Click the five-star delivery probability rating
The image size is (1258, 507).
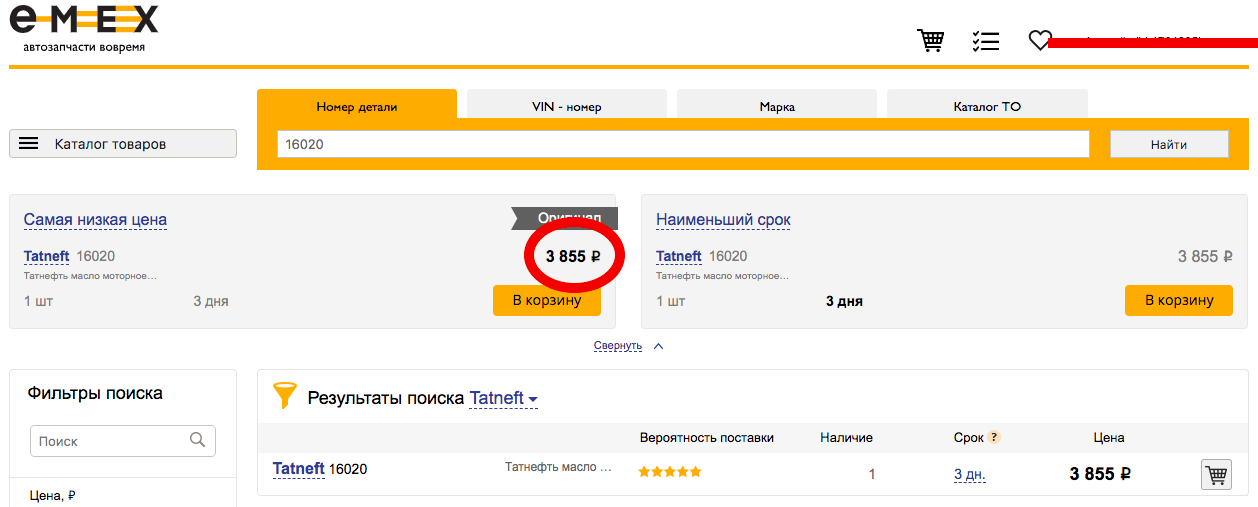click(x=670, y=471)
